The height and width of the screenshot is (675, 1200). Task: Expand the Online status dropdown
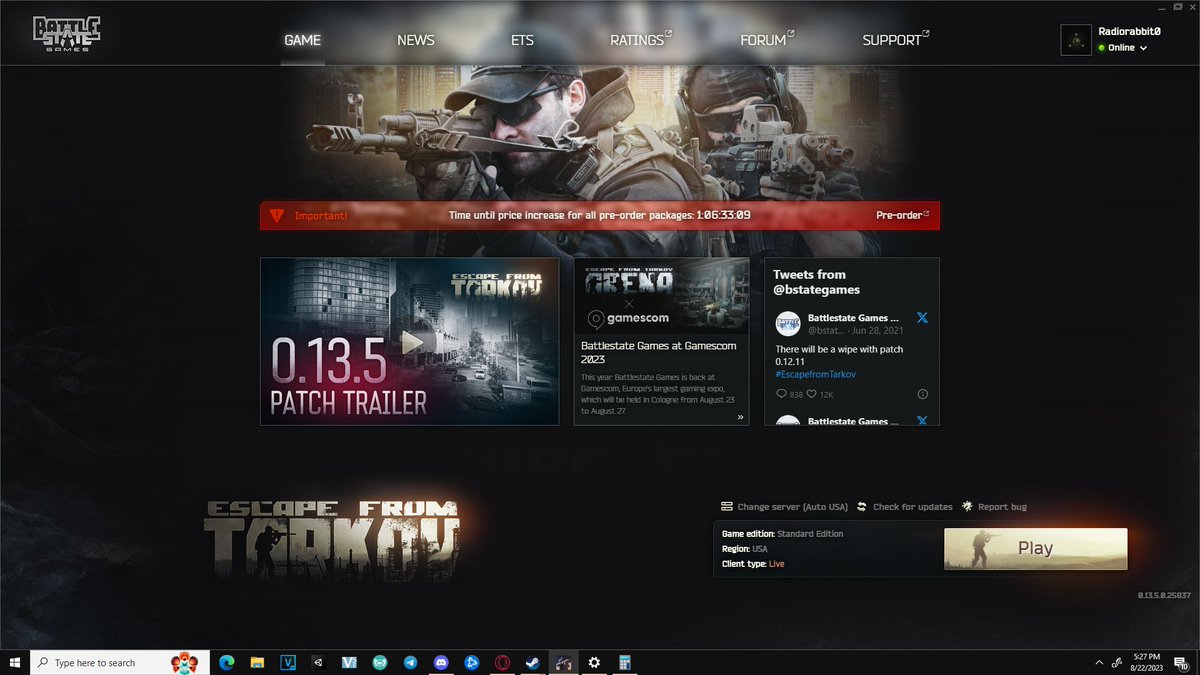1122,48
